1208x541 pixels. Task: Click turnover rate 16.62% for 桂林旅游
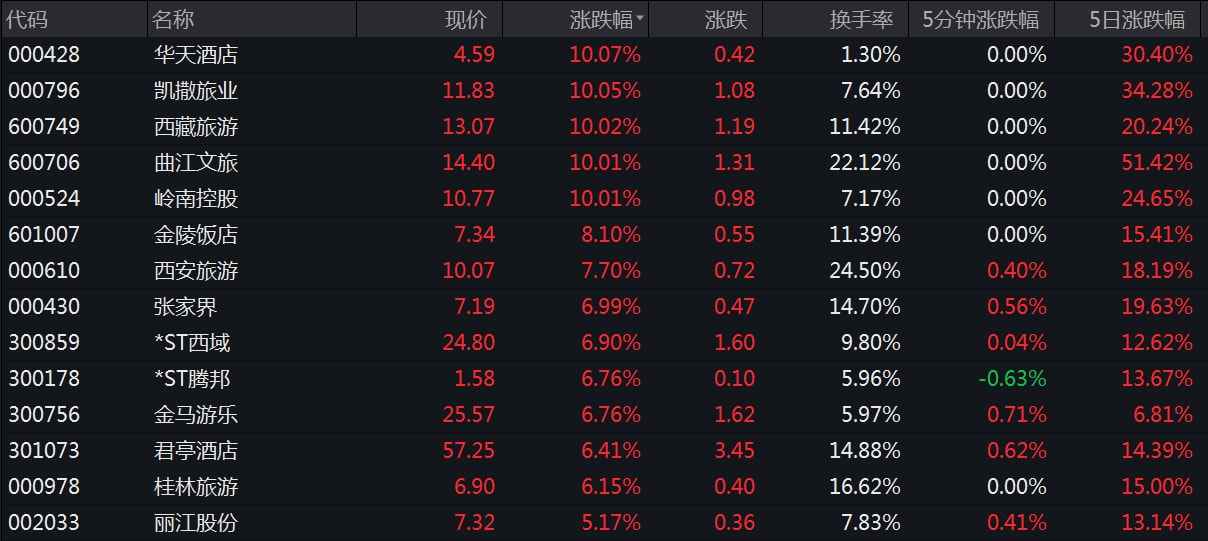coord(865,487)
